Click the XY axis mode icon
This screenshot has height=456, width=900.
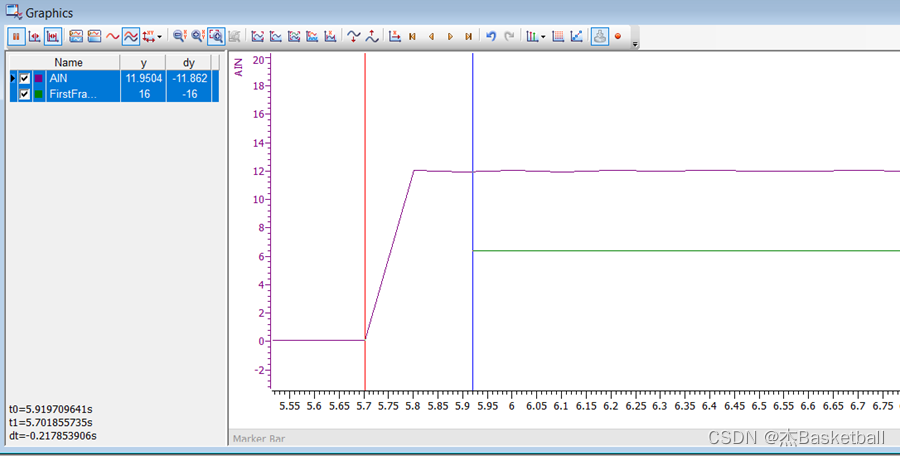click(149, 36)
